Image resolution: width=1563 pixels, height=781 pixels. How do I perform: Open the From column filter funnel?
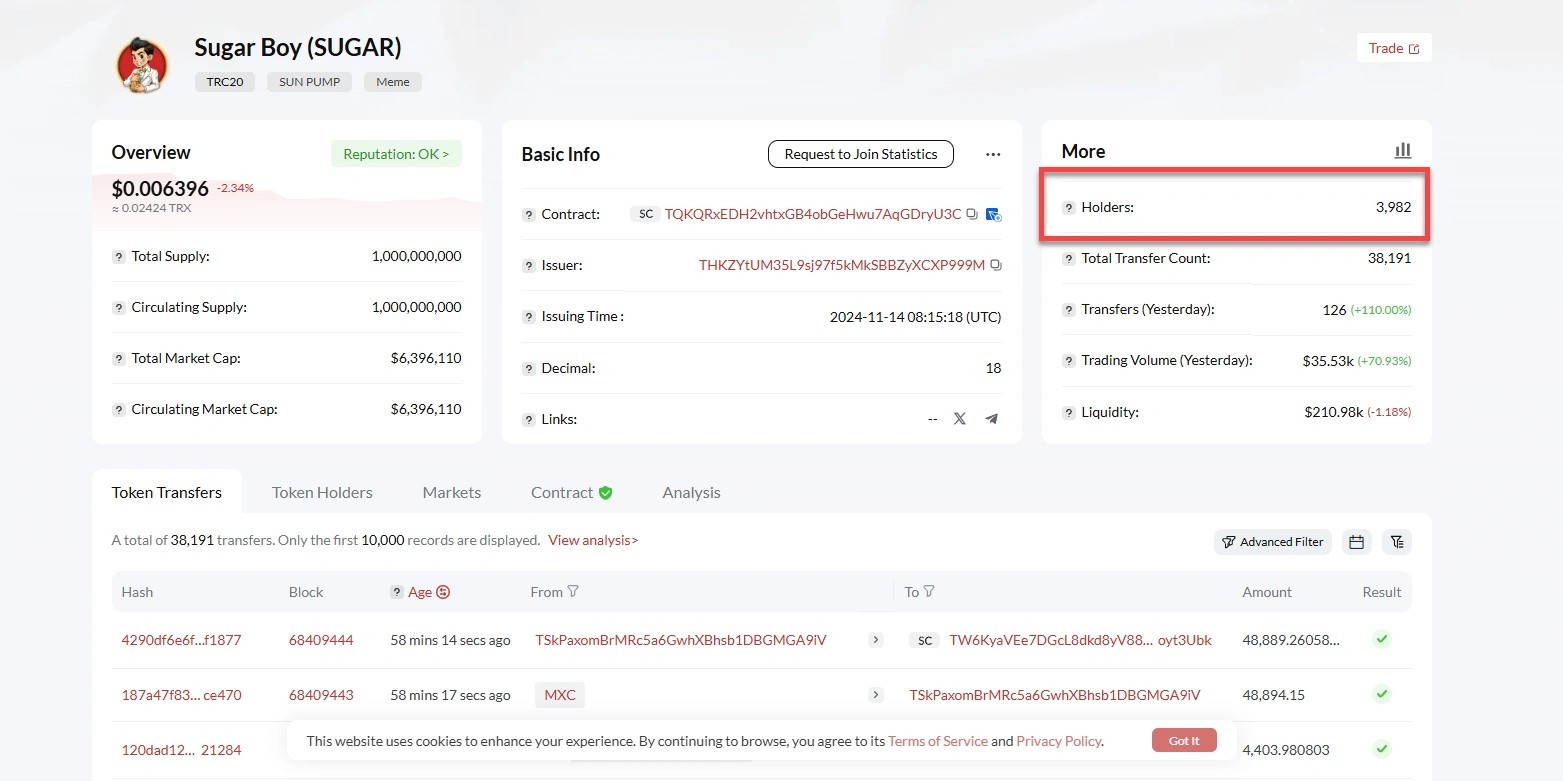coord(573,592)
